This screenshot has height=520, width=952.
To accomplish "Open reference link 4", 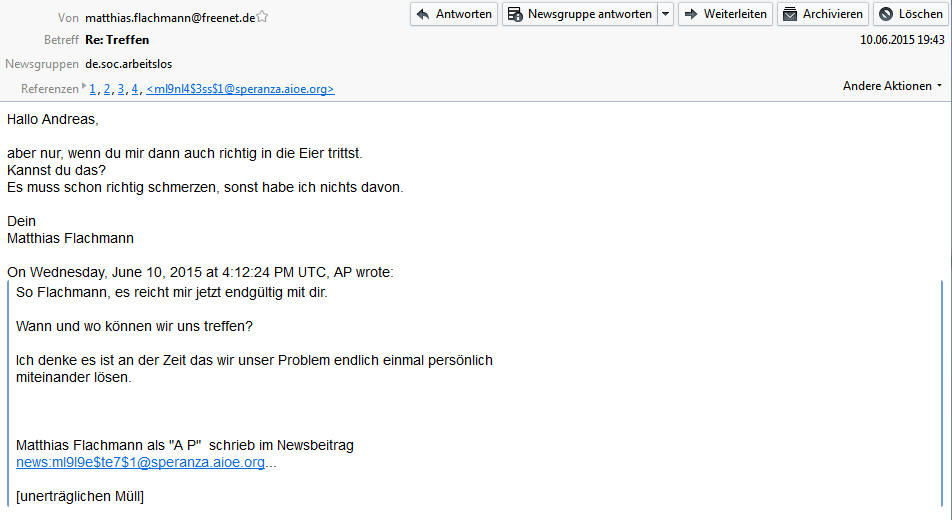I will click(x=135, y=89).
